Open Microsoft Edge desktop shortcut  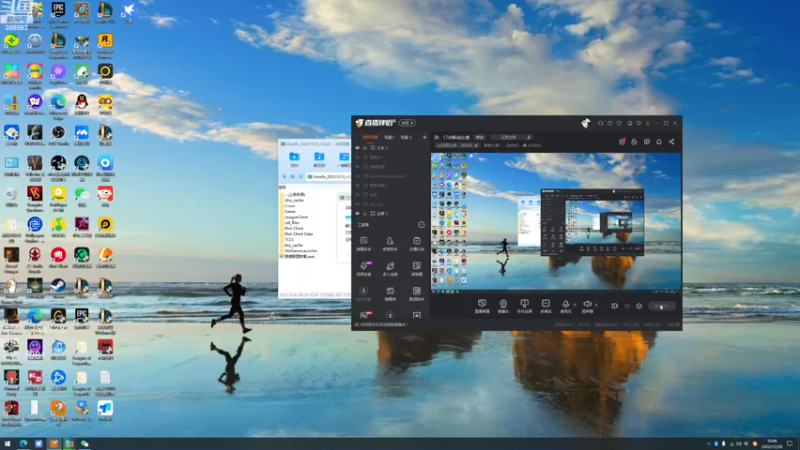[58, 105]
